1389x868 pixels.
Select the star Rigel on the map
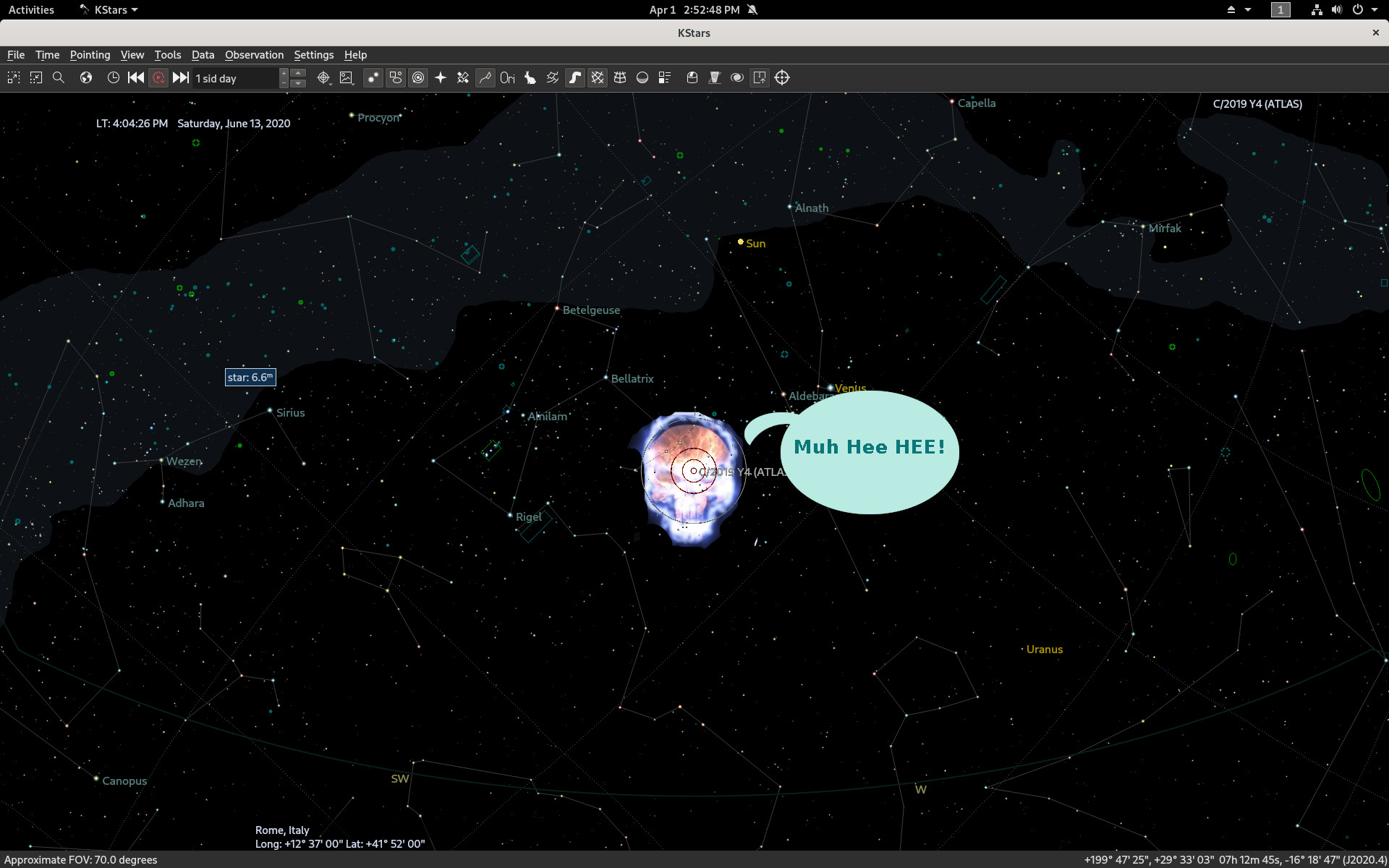511,515
